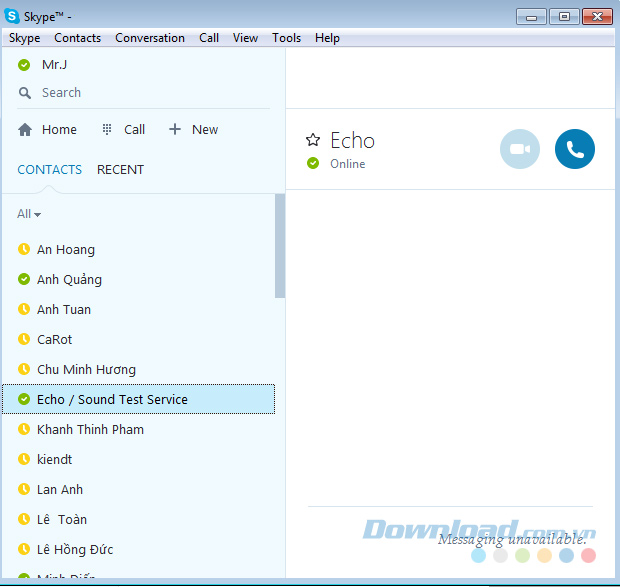This screenshot has width=620, height=587.
Task: Click the New button label
Action: [x=205, y=130]
